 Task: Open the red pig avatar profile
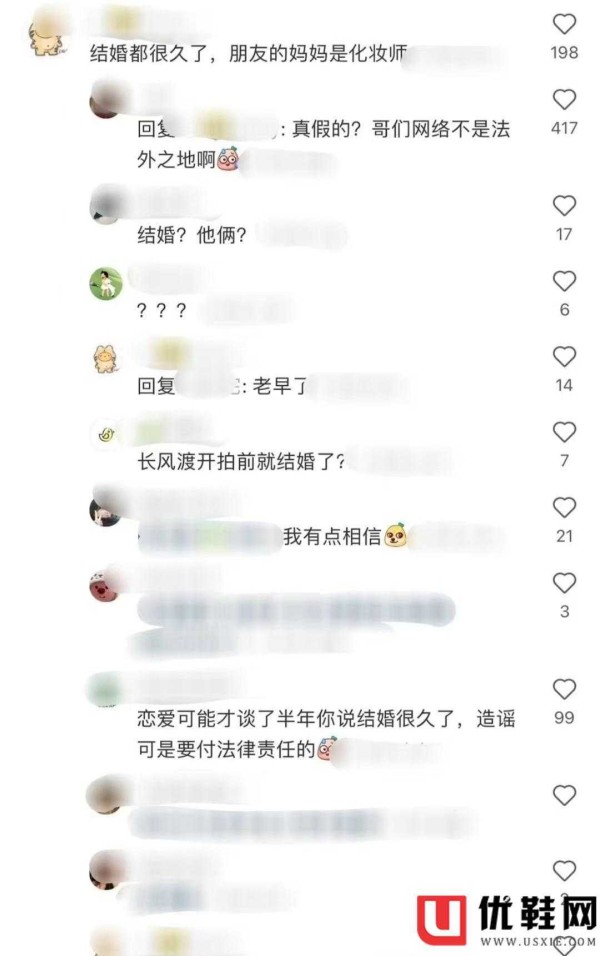pyautogui.click(x=104, y=588)
